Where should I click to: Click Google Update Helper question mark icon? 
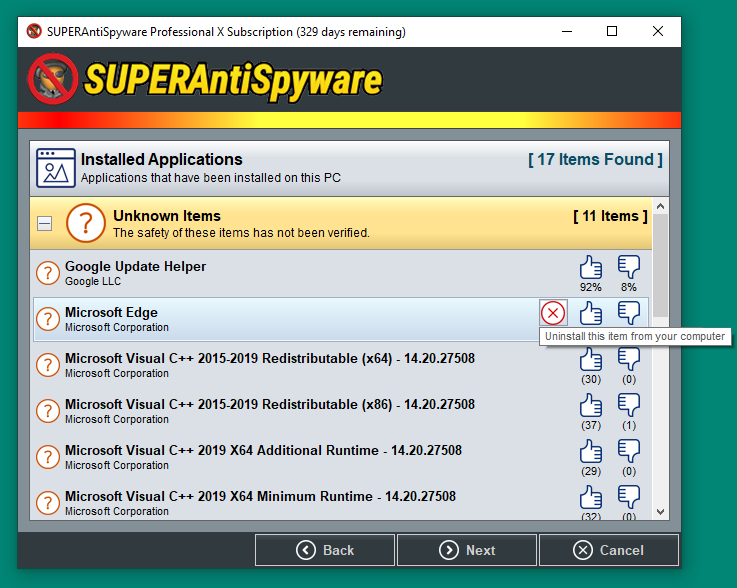pyautogui.click(x=48, y=273)
